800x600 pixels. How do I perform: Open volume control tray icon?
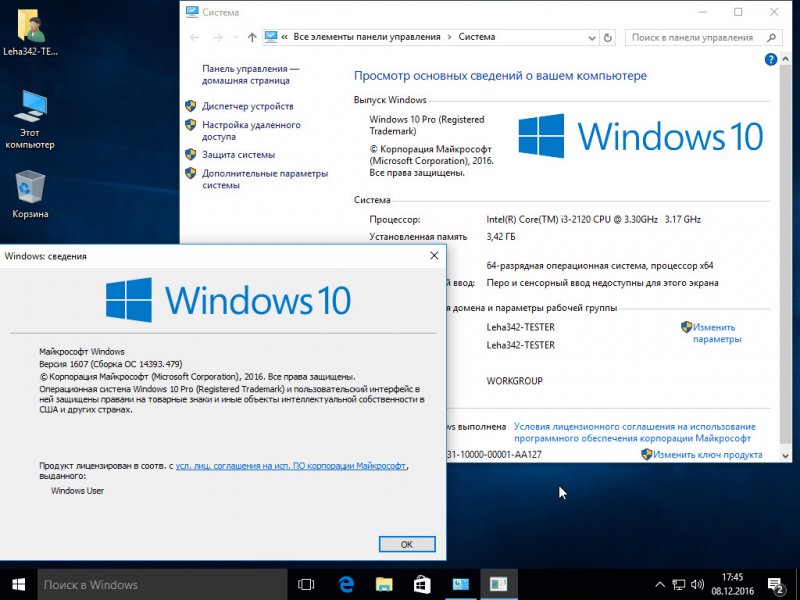tap(697, 585)
